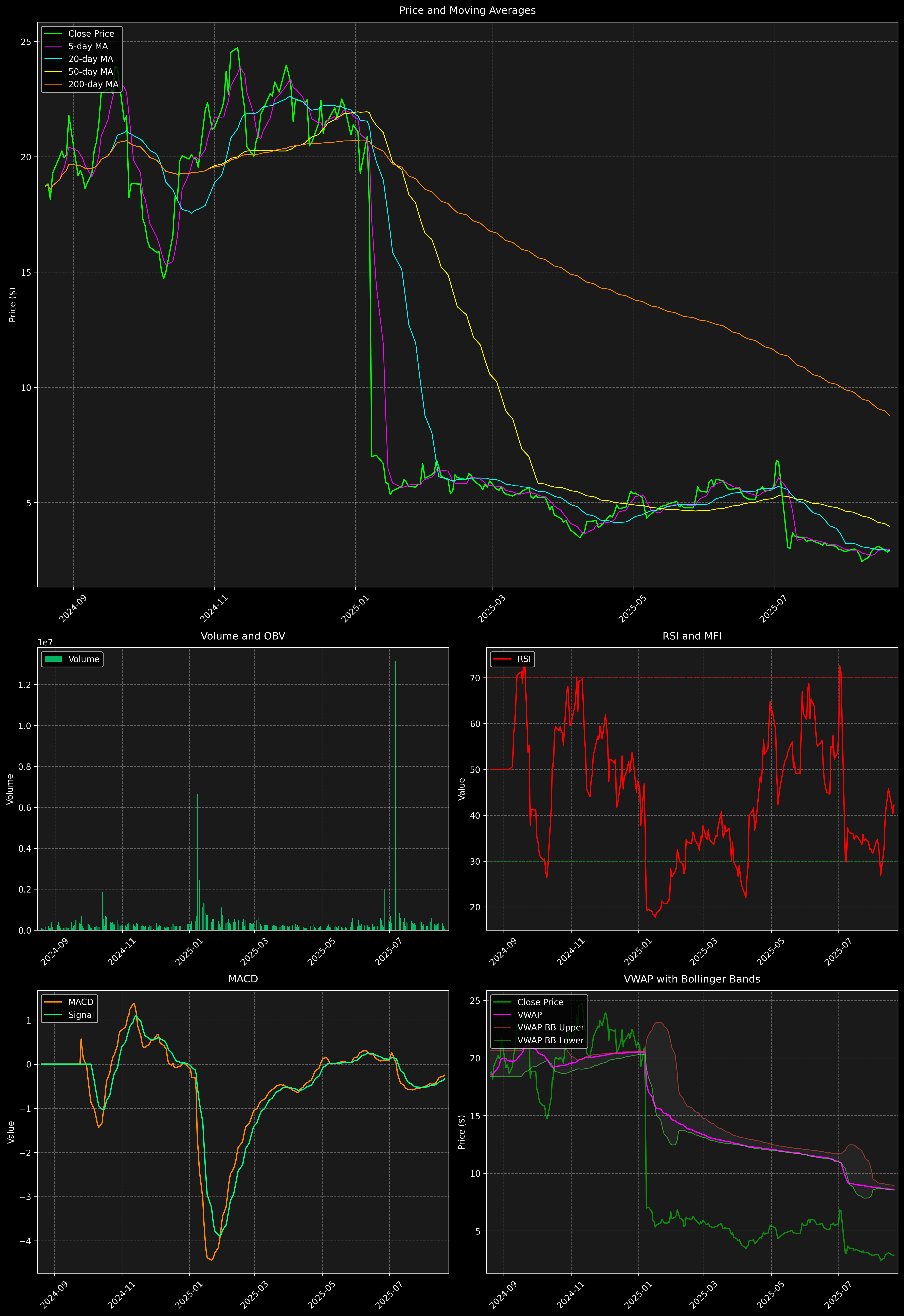
Task: Click the 20-day MA legend entry
Action: (x=90, y=59)
